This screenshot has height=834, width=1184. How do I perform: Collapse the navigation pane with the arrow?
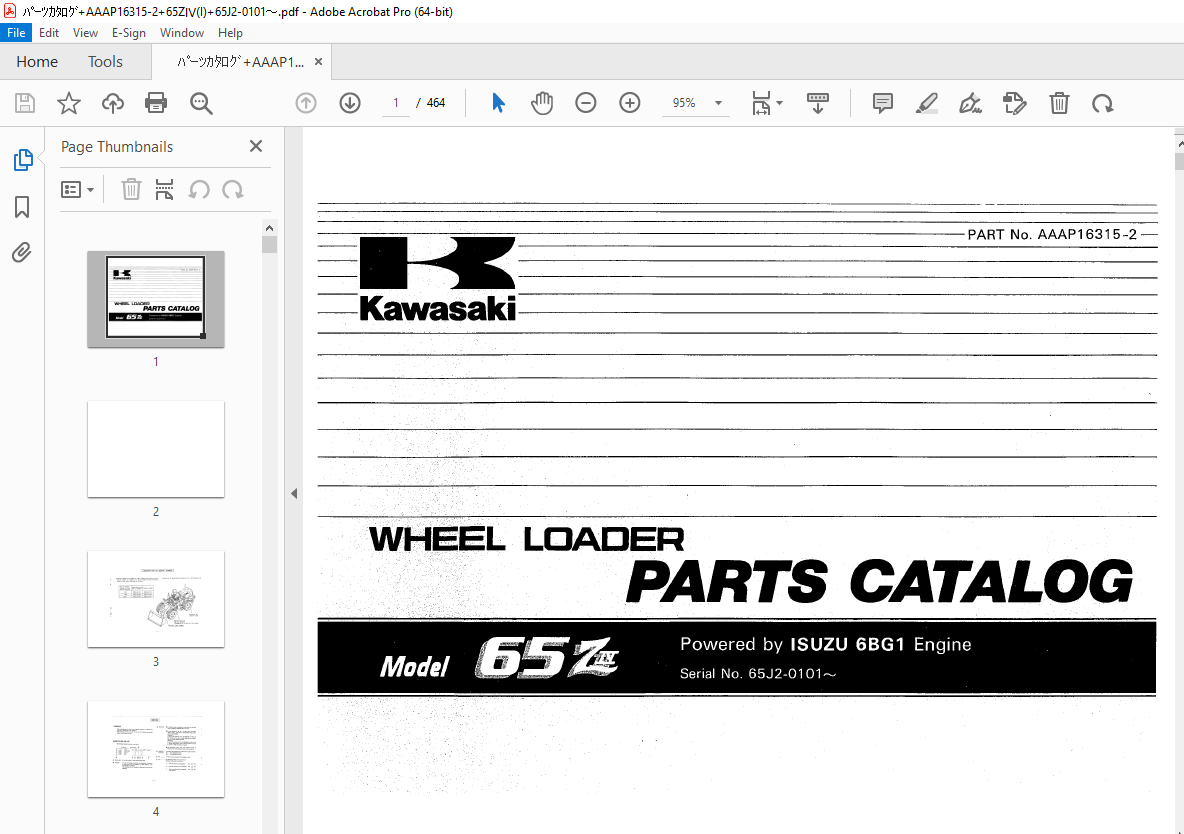click(294, 493)
